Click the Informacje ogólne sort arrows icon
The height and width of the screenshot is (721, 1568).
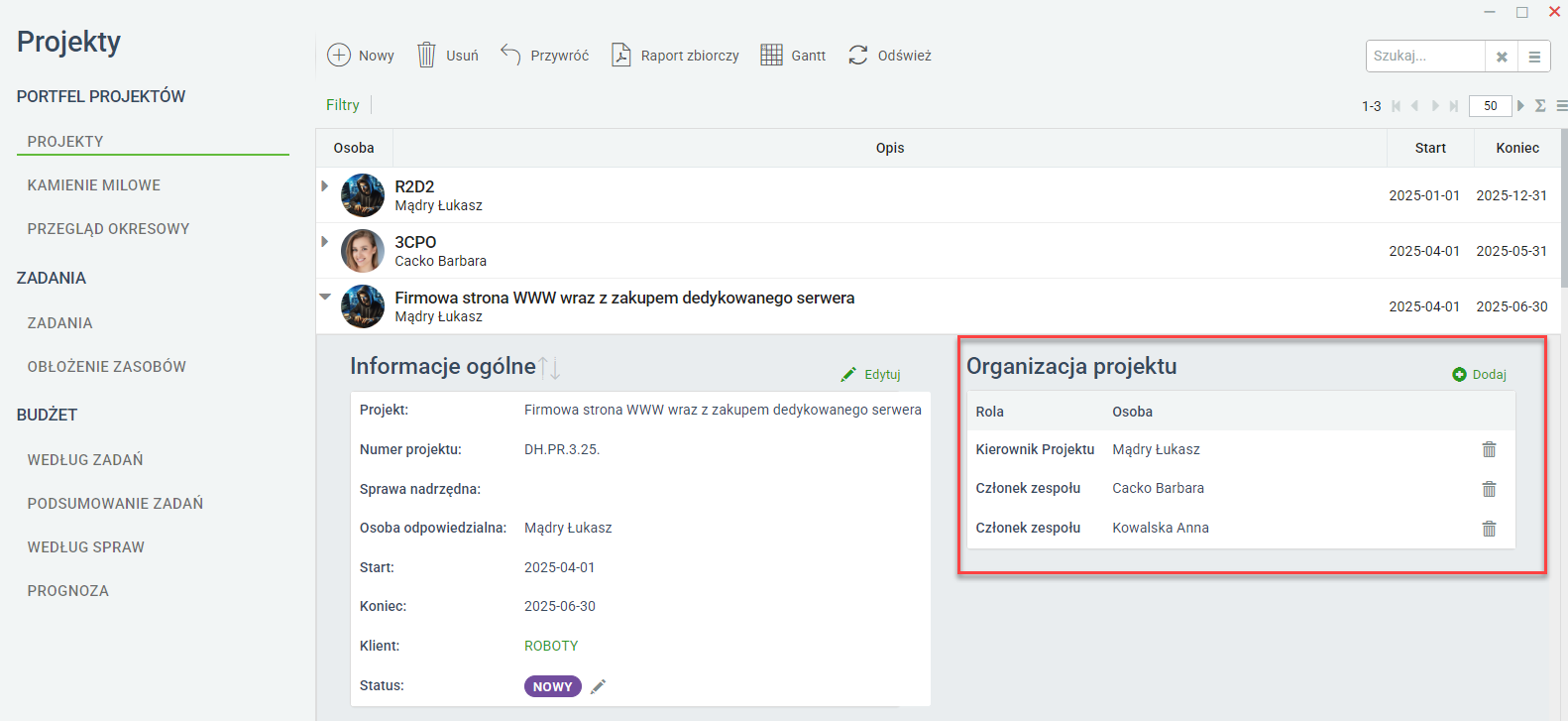[550, 367]
